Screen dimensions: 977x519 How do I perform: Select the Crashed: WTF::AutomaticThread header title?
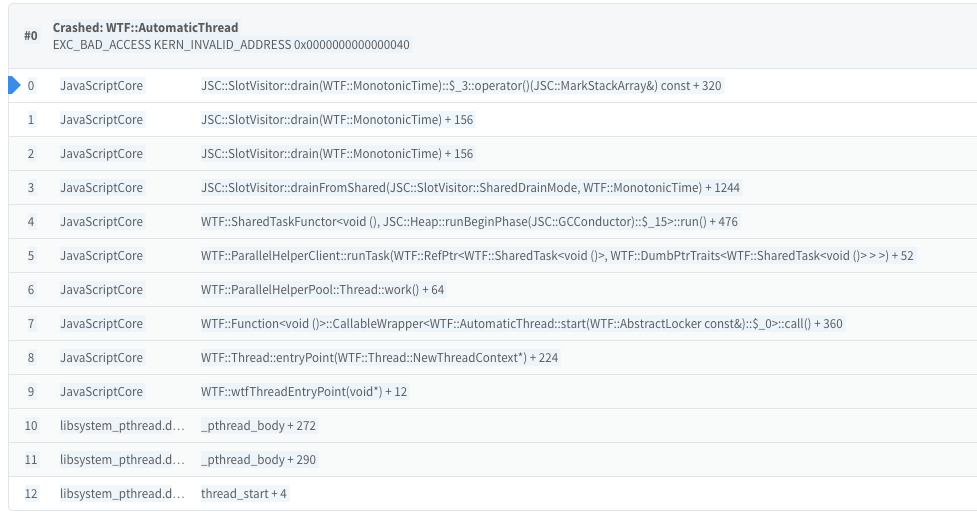click(x=145, y=27)
